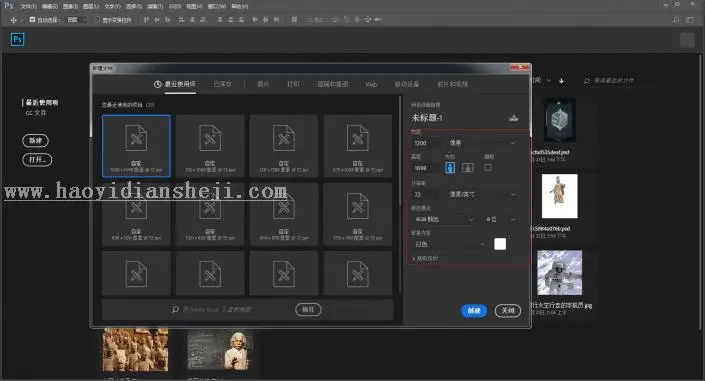Screen dimensions: 705x381
Task: Open the 图像(I) menu
Action: [71, 6]
